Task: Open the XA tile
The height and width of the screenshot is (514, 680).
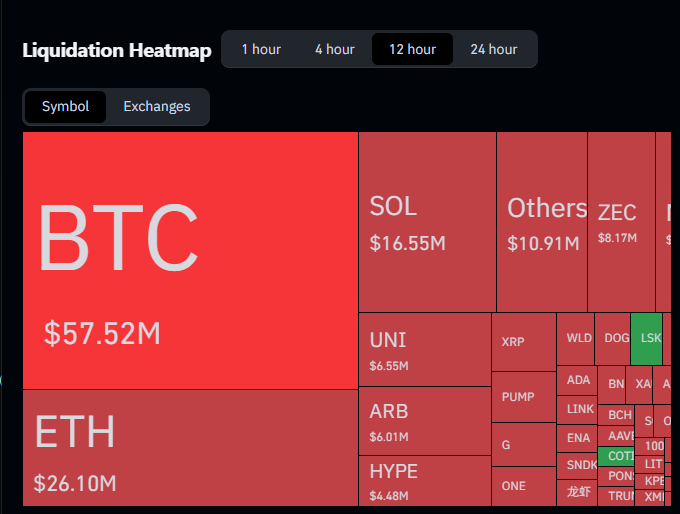Action: tap(639, 385)
